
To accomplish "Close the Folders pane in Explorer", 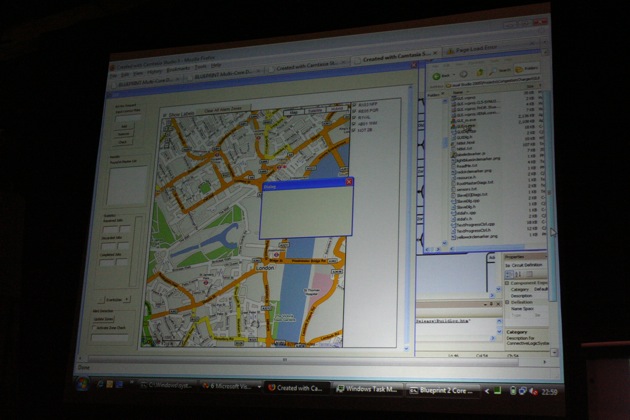I will pyautogui.click(x=443, y=94).
